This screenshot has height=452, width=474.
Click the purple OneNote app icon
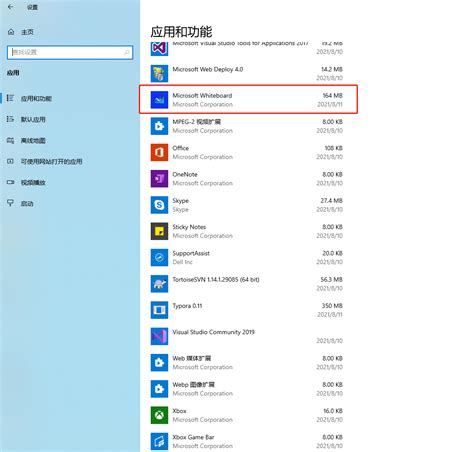pyautogui.click(x=159, y=179)
